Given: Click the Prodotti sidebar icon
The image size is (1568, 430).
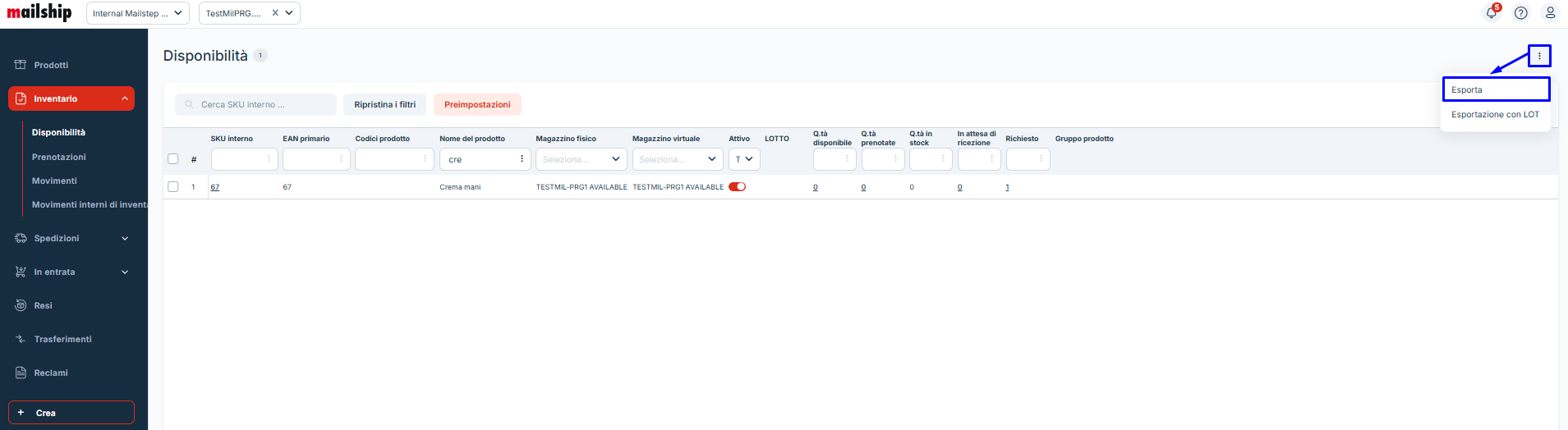Looking at the screenshot, I should coord(21,65).
